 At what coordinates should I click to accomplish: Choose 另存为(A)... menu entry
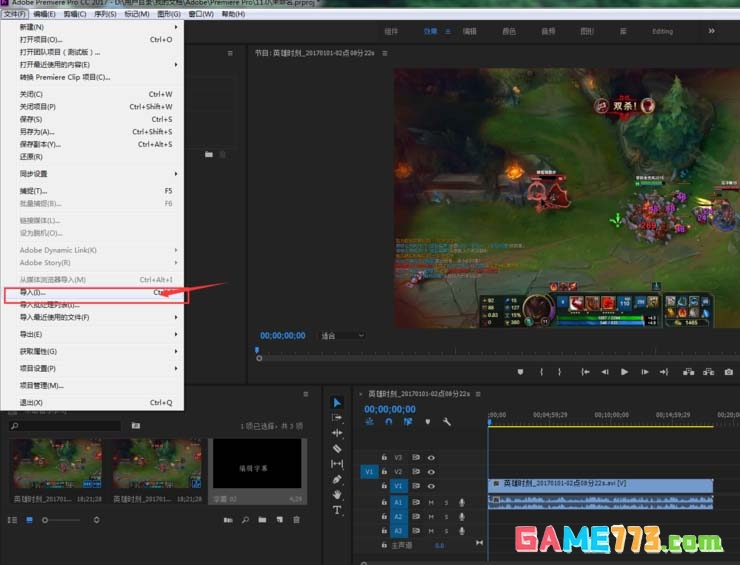92,132
